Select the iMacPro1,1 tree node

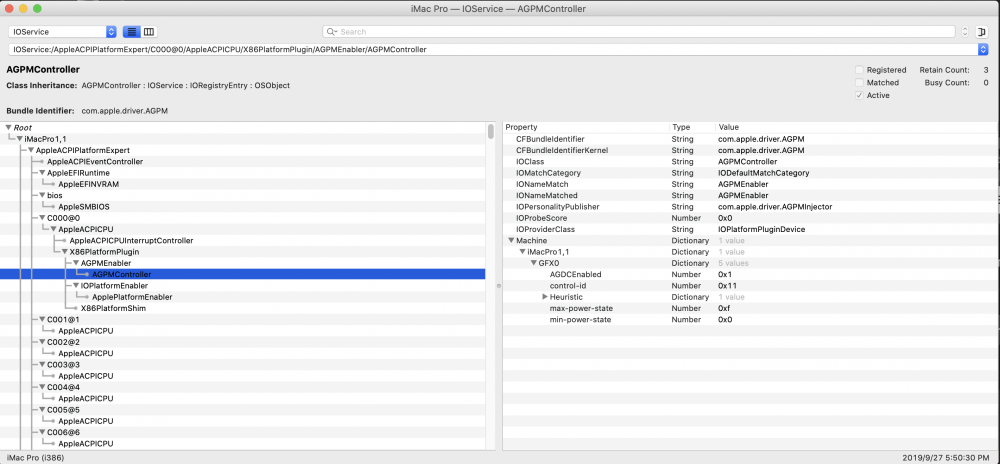tap(45, 139)
